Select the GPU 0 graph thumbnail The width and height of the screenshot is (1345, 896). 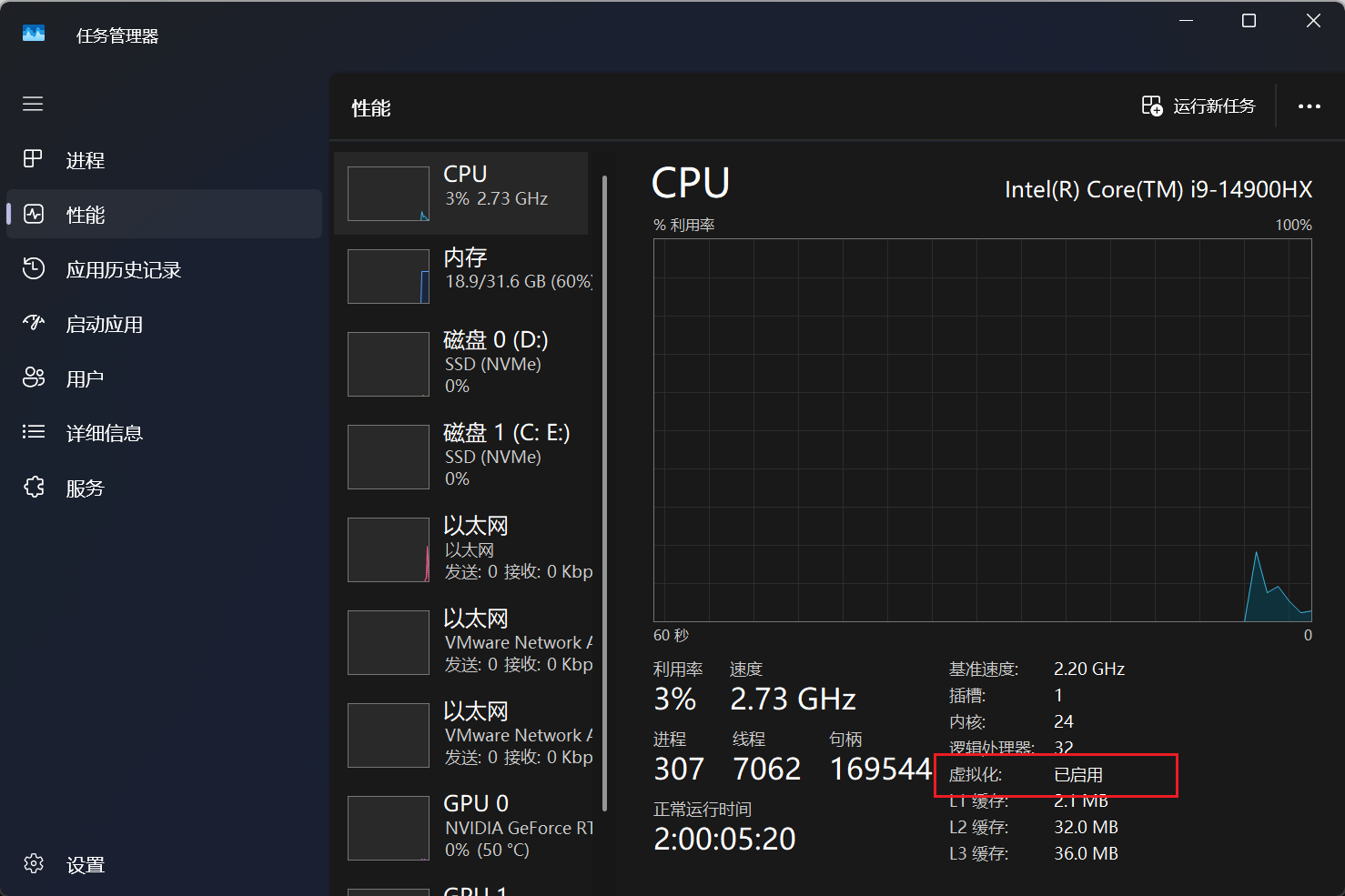pos(389,829)
